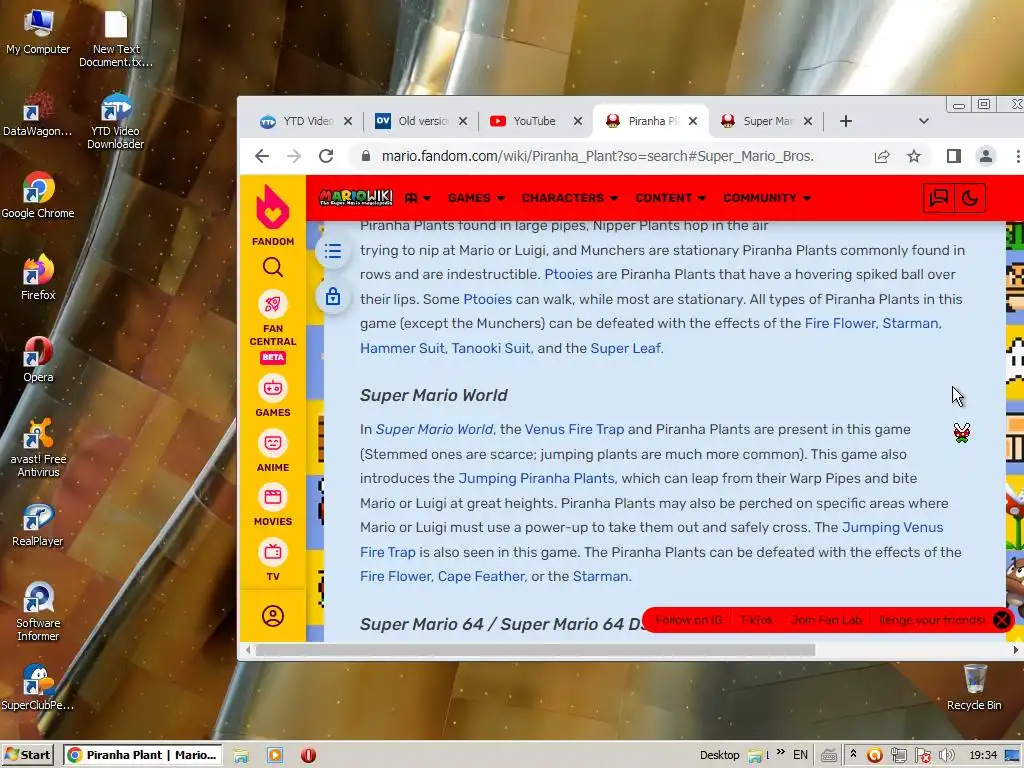The height and width of the screenshot is (768, 1024).
Task: Open the Windows Start menu
Action: tap(27, 755)
